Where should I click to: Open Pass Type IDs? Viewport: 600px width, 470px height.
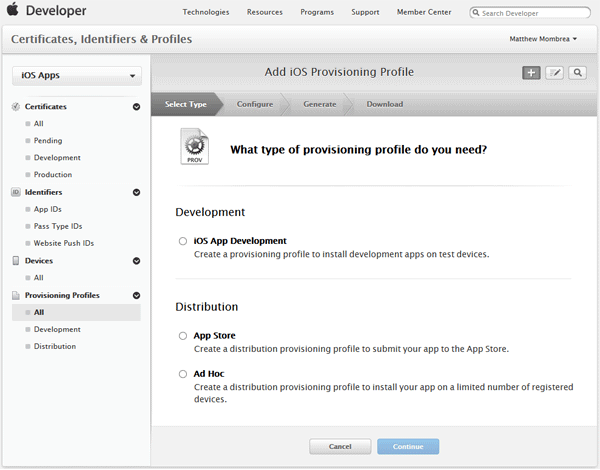[58, 226]
